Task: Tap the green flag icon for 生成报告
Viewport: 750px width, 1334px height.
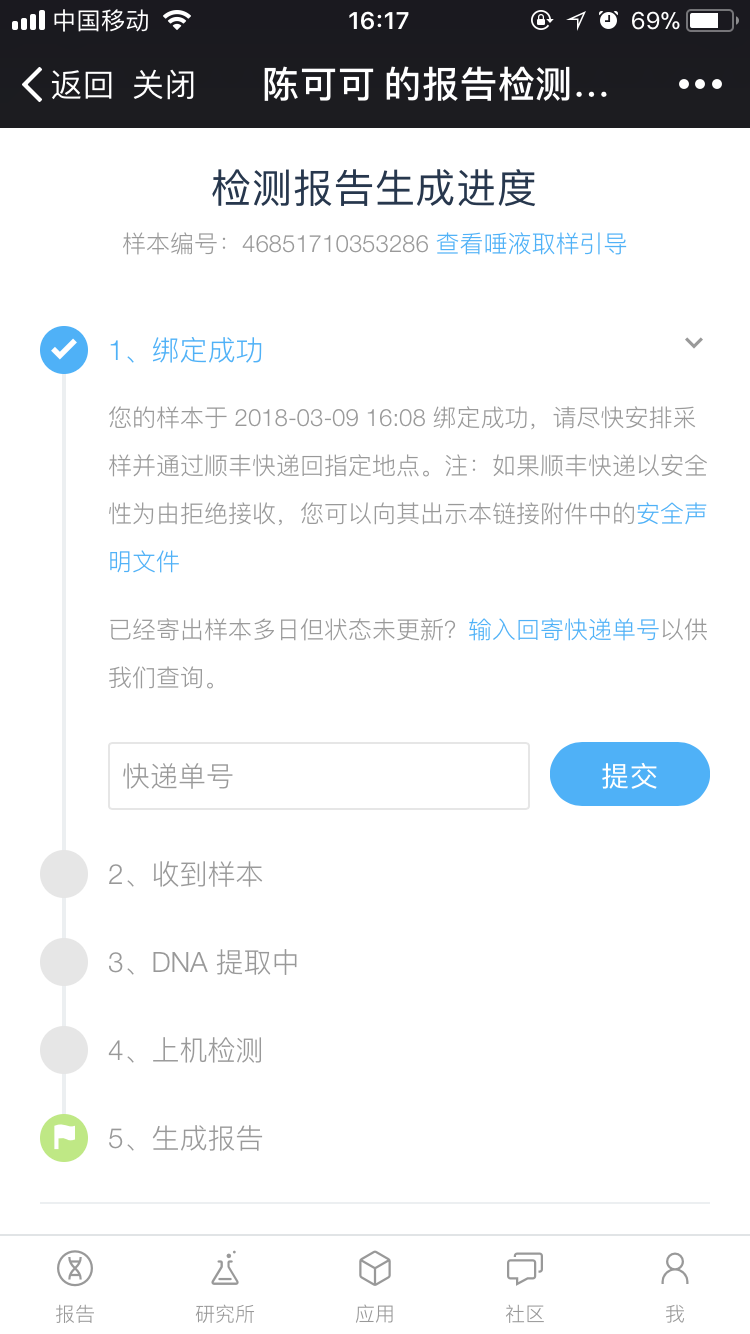Action: click(64, 1138)
